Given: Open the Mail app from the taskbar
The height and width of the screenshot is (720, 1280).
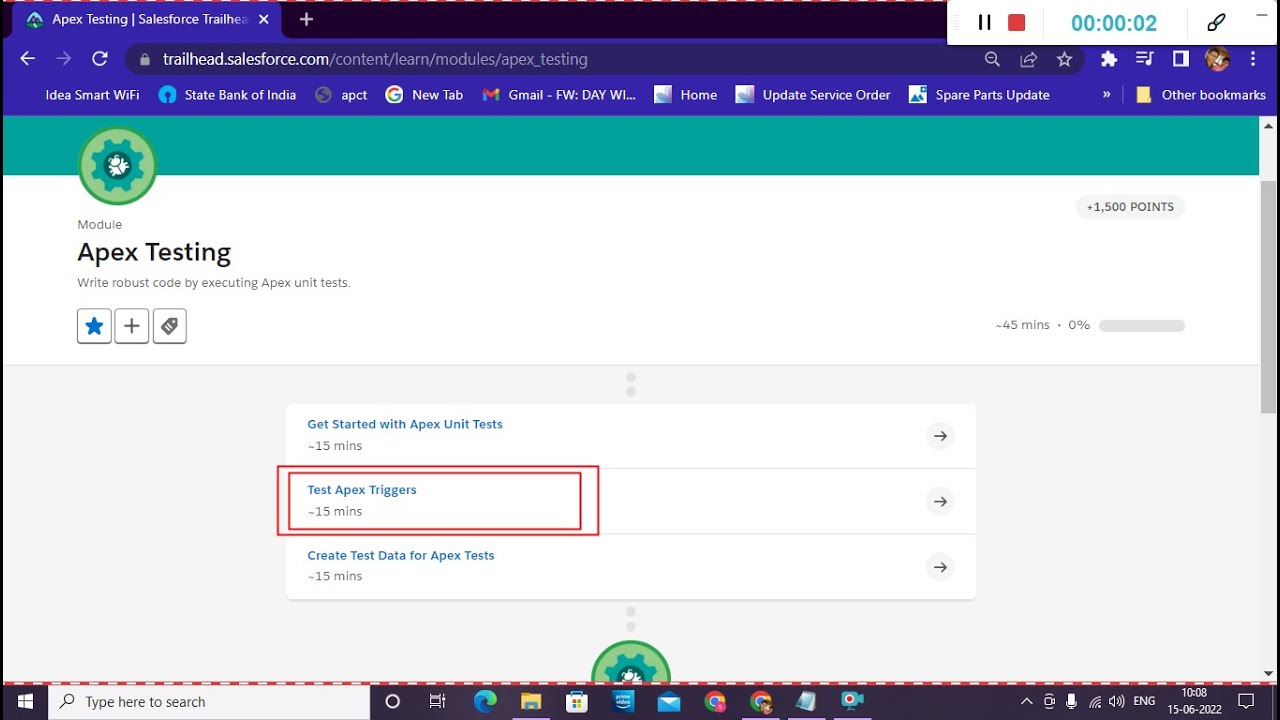Looking at the screenshot, I should pos(669,702).
